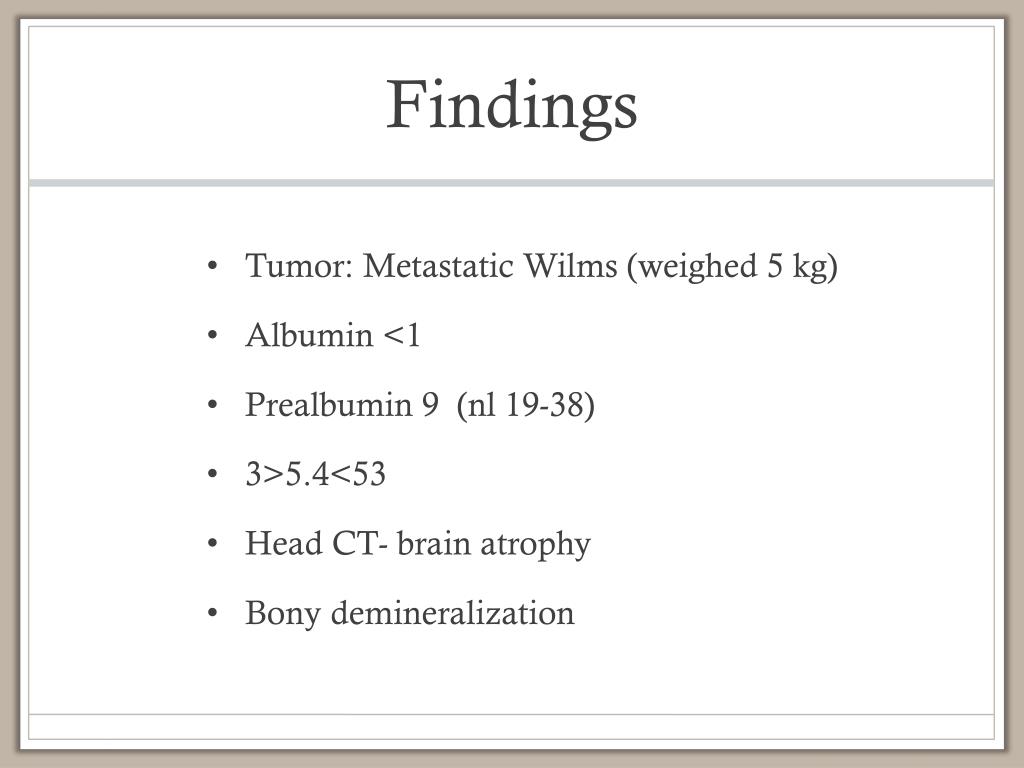Click the Findings slide title

511,108
